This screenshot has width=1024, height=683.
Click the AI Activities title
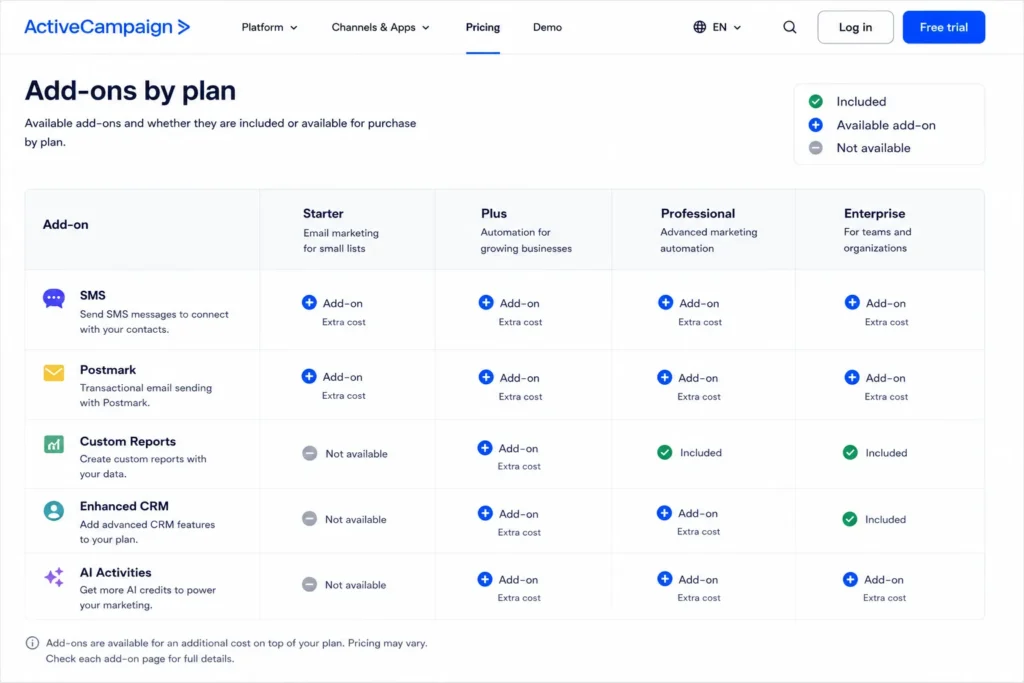point(116,572)
